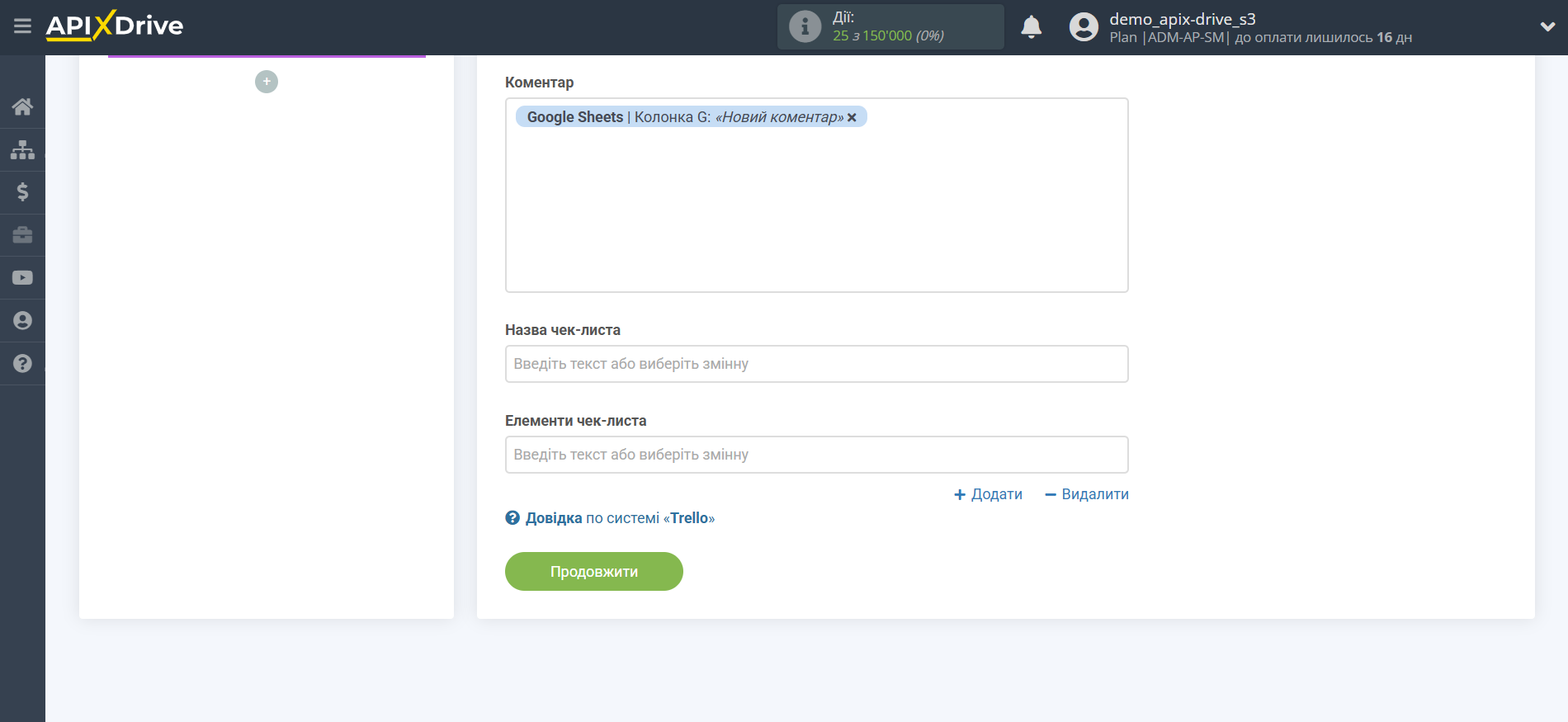
Task: Click the Дії 25 з 150'000 counter
Action: click(890, 26)
